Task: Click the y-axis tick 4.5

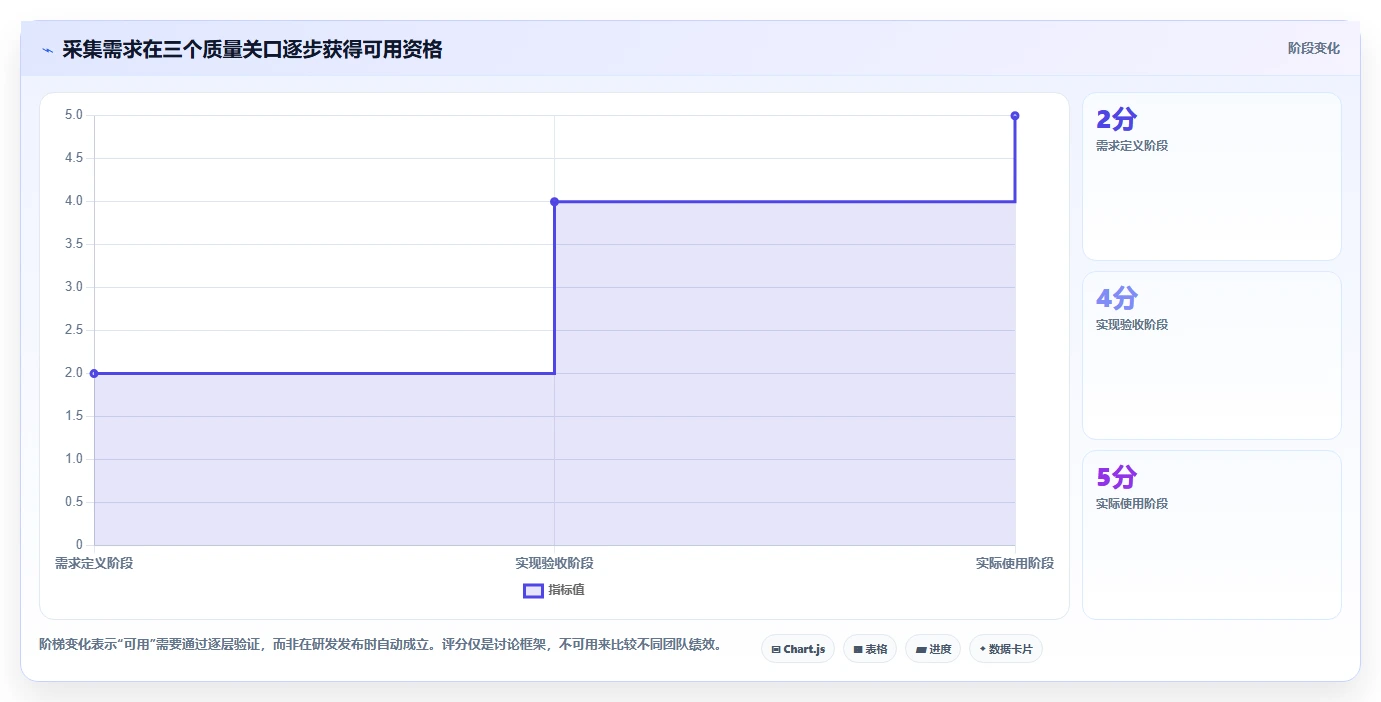Action: point(74,158)
